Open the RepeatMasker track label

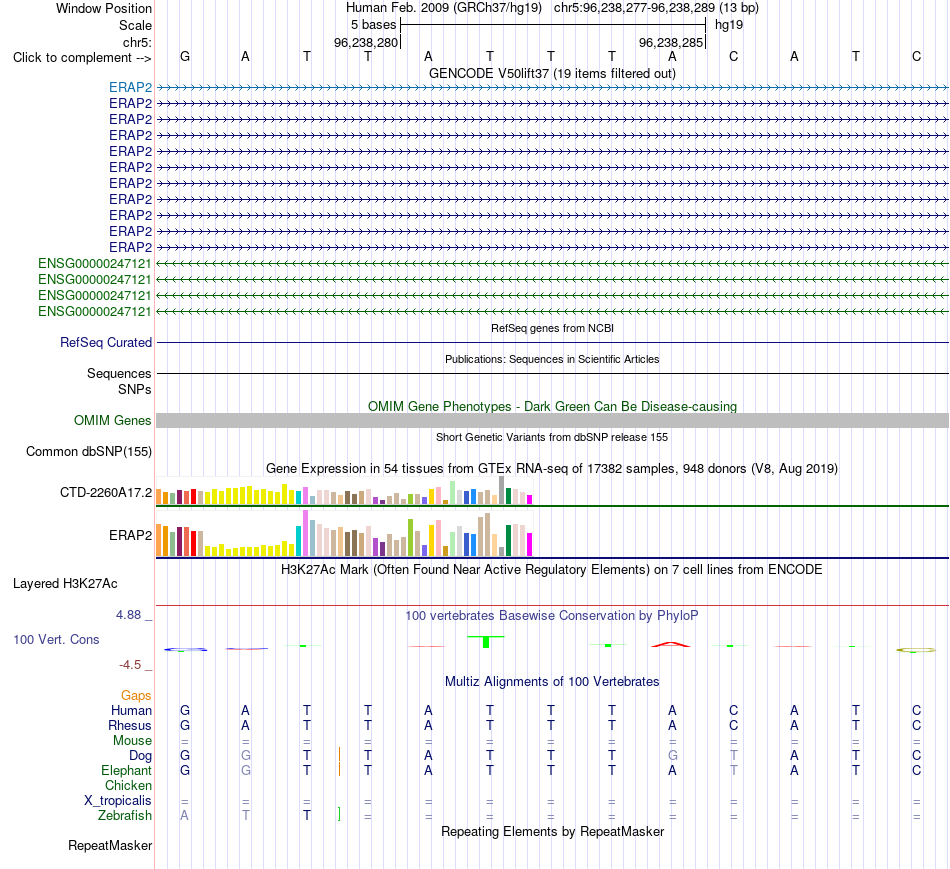tap(110, 845)
